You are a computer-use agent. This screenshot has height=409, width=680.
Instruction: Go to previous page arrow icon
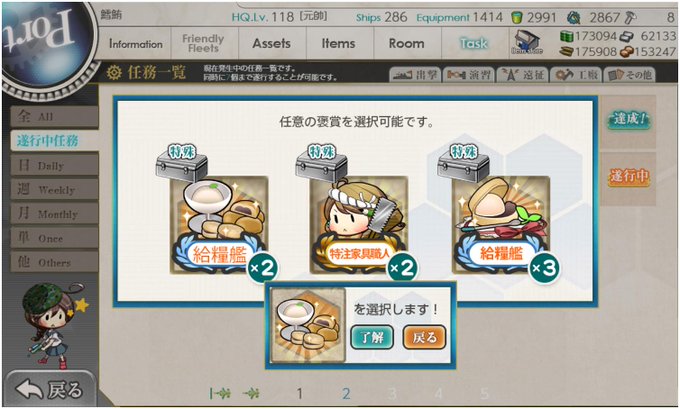coord(252,393)
